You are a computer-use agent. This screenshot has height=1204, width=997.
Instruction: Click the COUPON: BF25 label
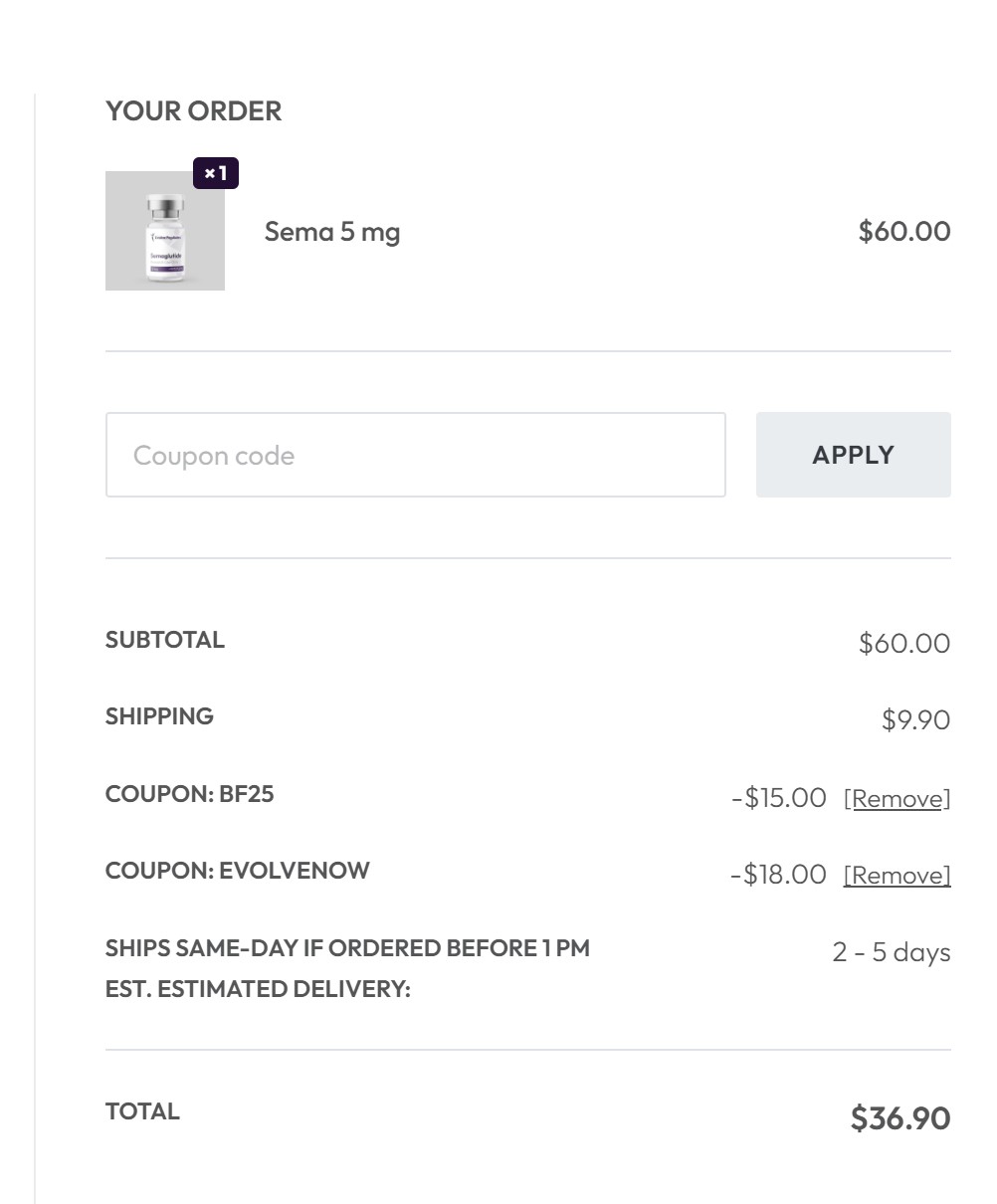tap(189, 794)
